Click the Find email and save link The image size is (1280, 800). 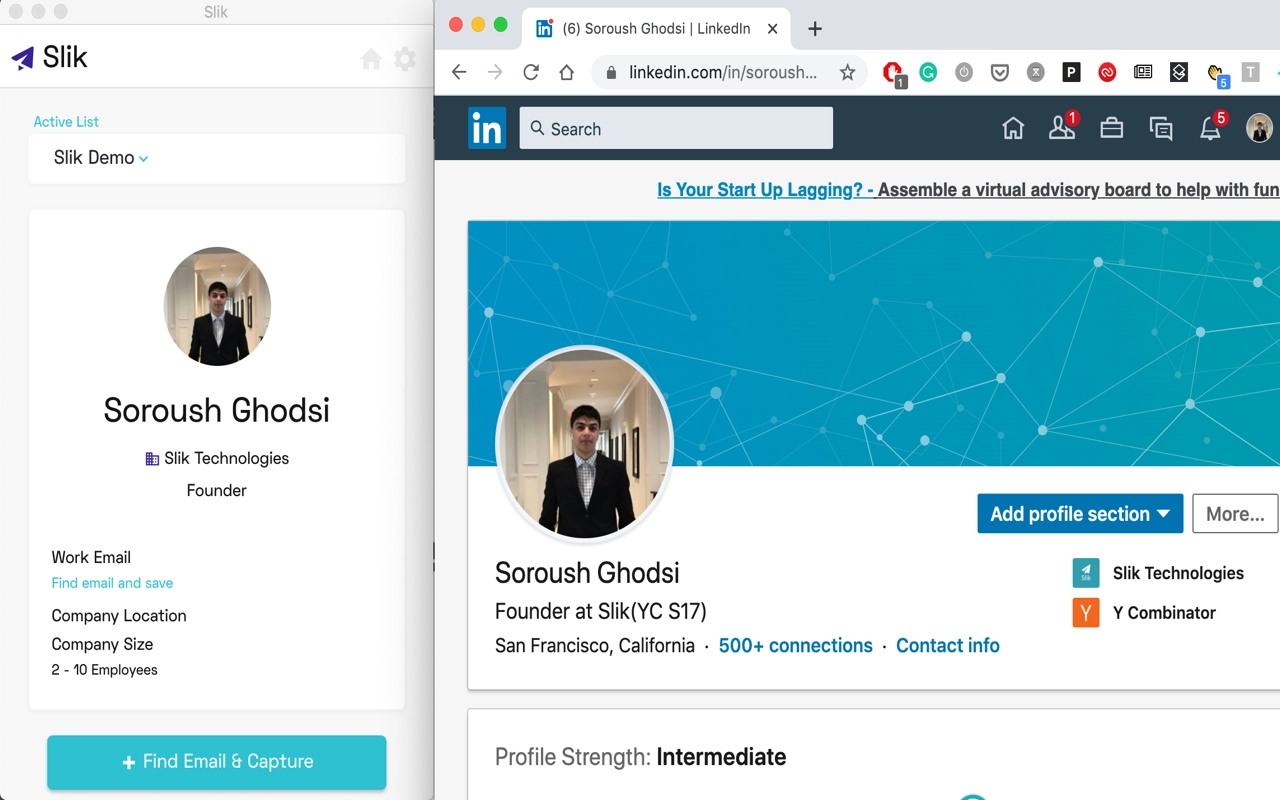tap(112, 583)
